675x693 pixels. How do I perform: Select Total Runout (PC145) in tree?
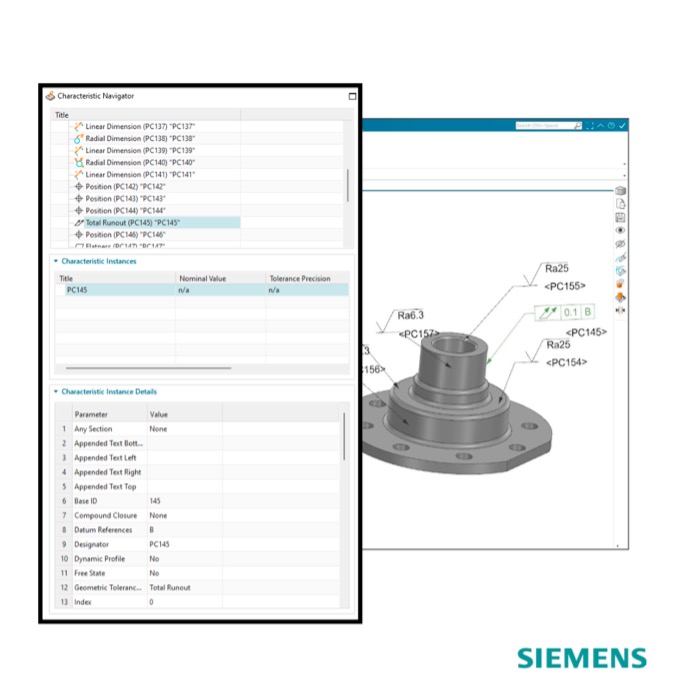pyautogui.click(x=132, y=223)
